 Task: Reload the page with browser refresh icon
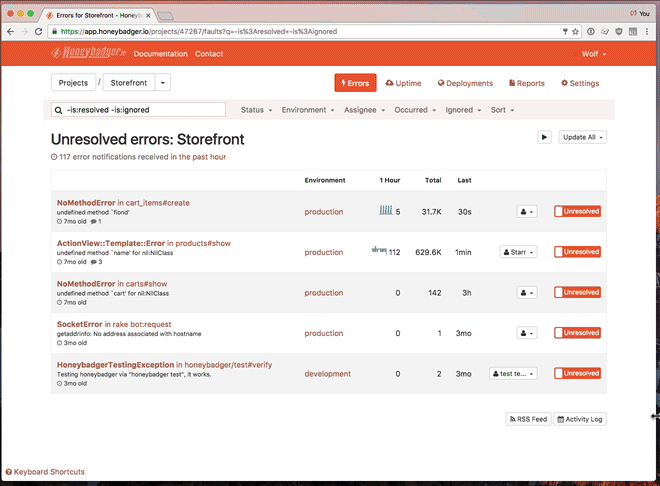click(x=41, y=32)
